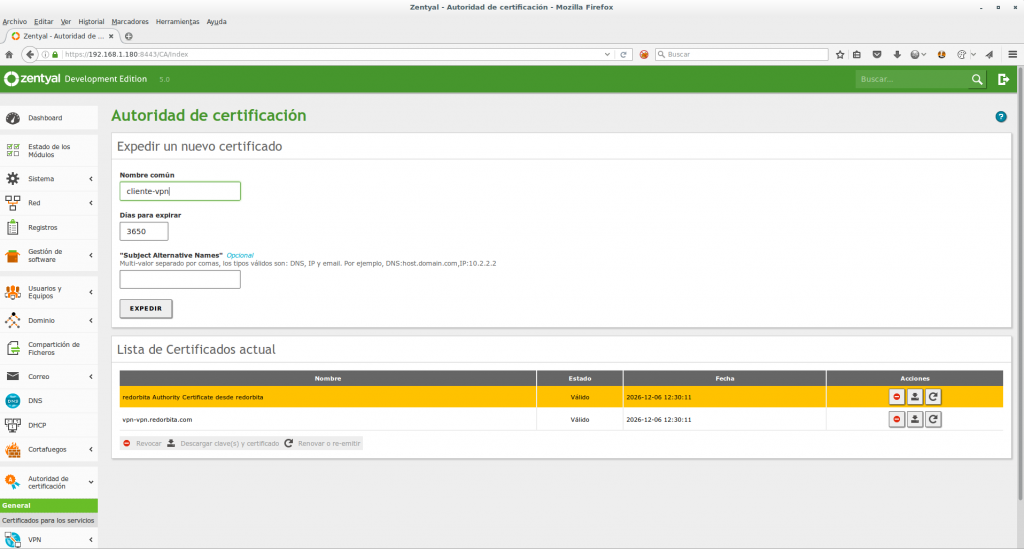
Task: Expand the Sistema sidebar section
Action: tap(48, 179)
